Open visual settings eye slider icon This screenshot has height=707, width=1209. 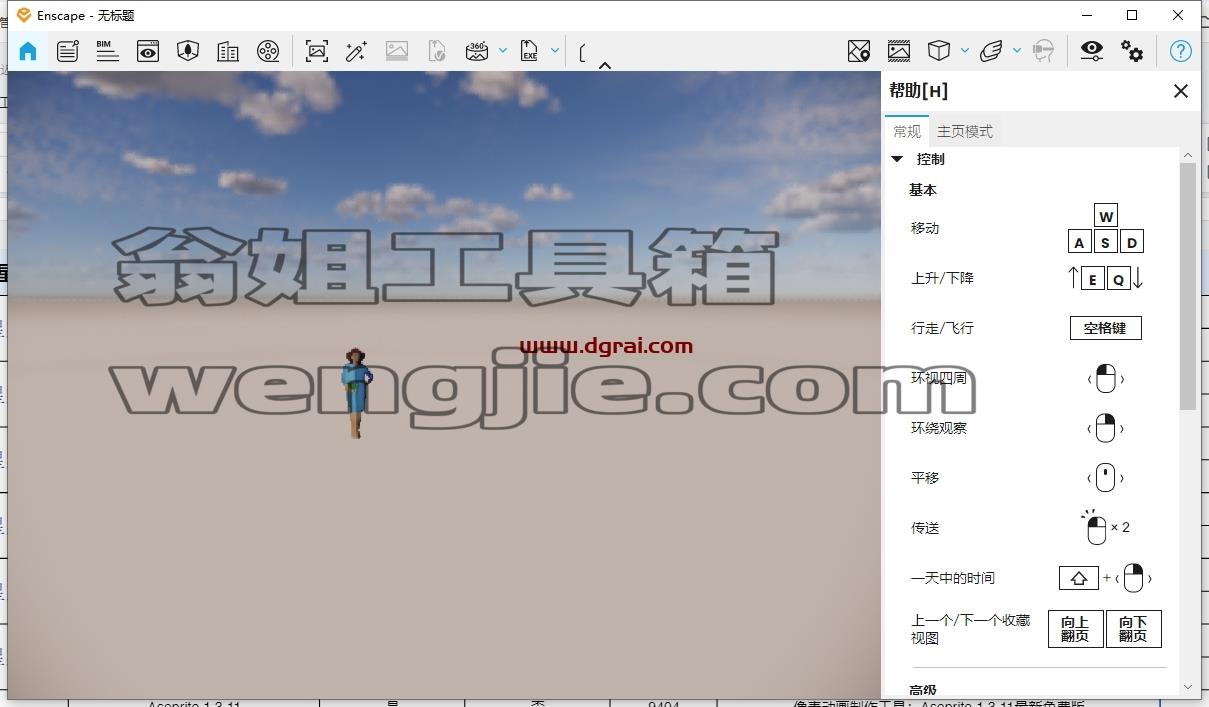[1092, 51]
